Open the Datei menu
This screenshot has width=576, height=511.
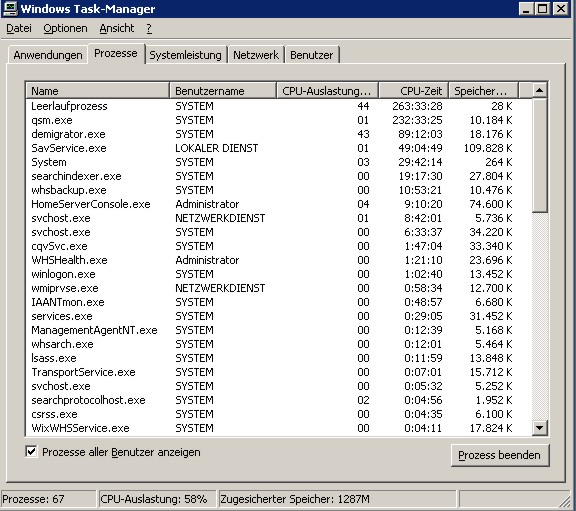tap(19, 28)
